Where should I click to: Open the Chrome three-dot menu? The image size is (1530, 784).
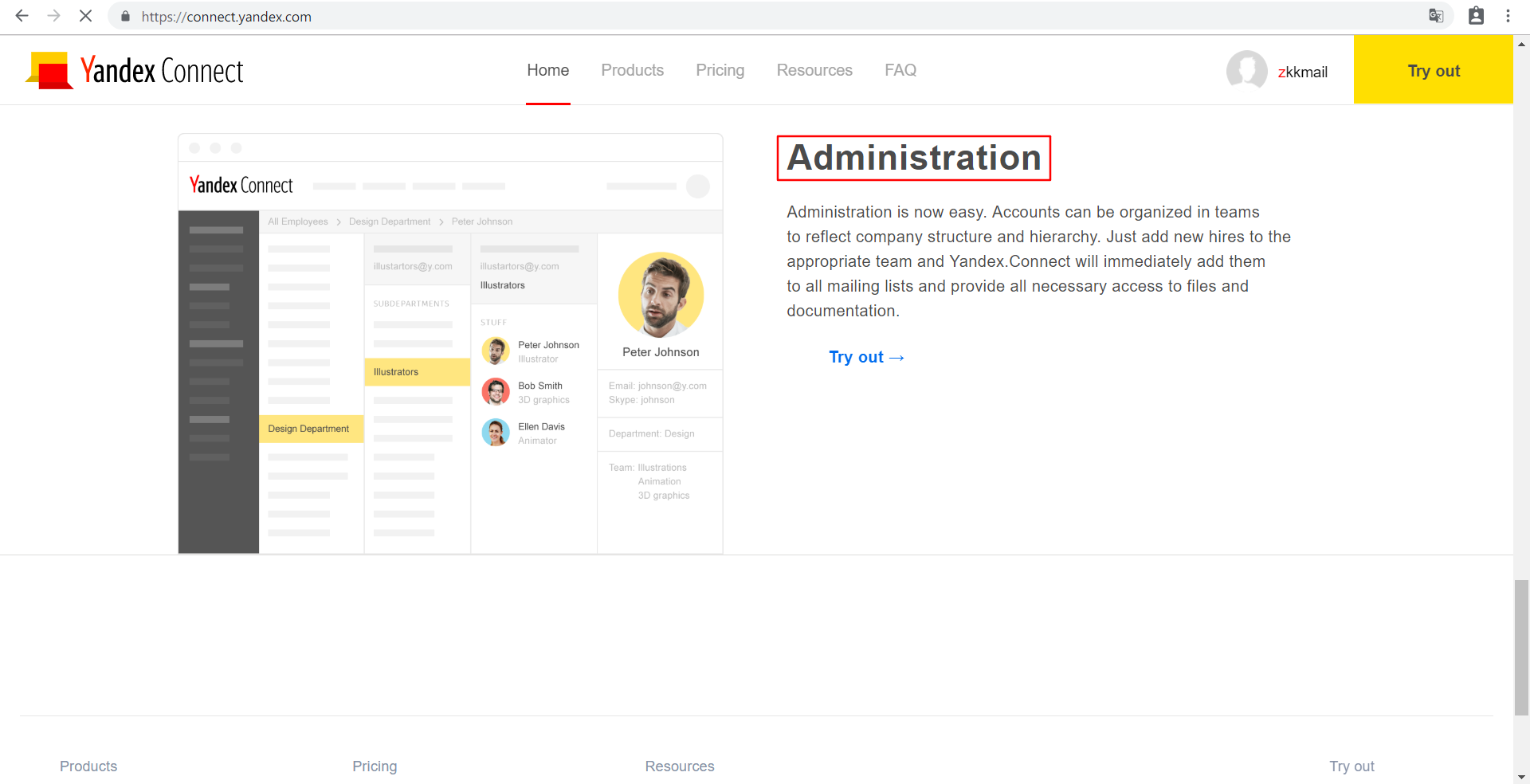tap(1508, 16)
